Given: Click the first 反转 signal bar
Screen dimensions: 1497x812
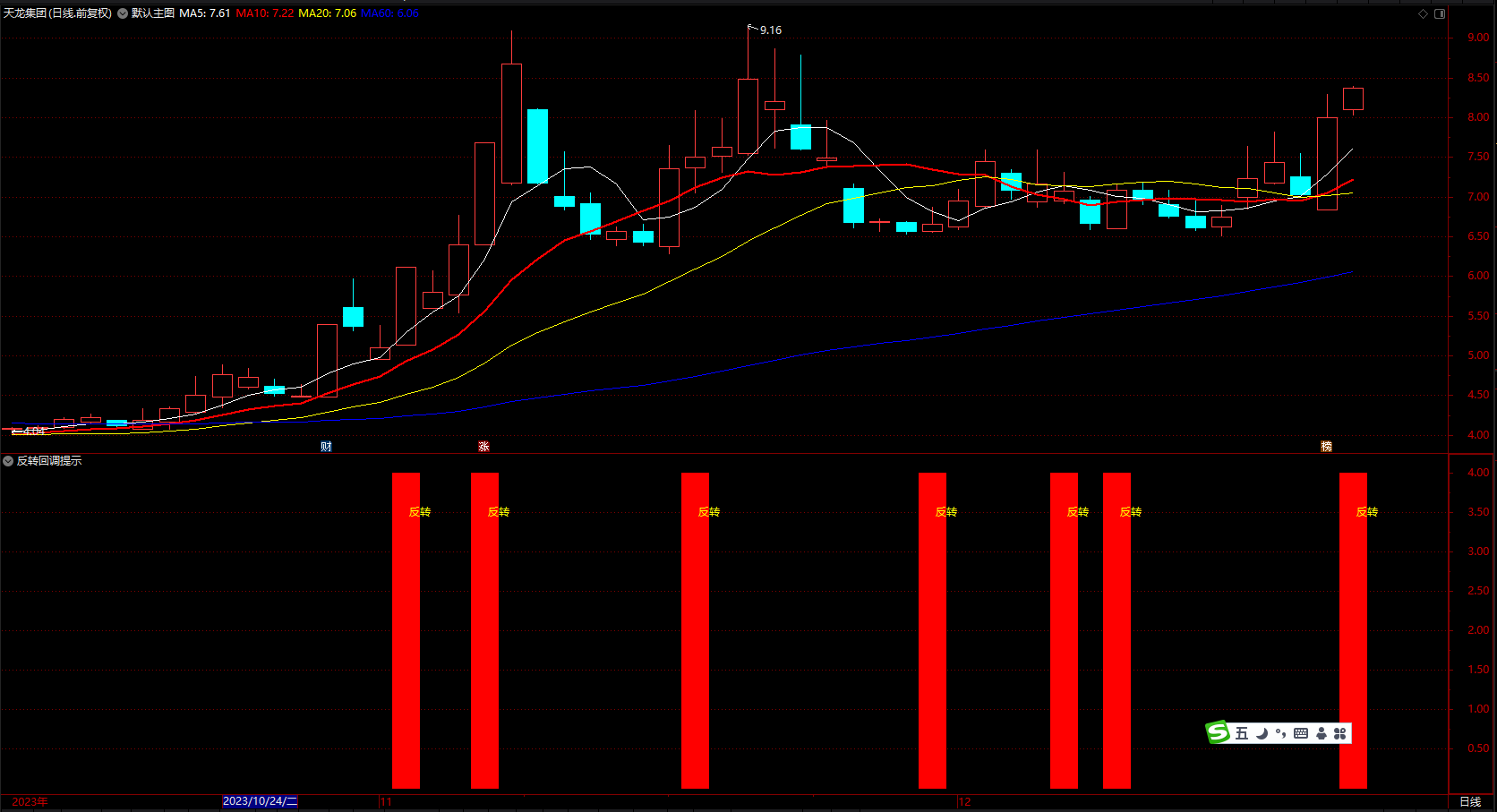Looking at the screenshot, I should tap(406, 630).
